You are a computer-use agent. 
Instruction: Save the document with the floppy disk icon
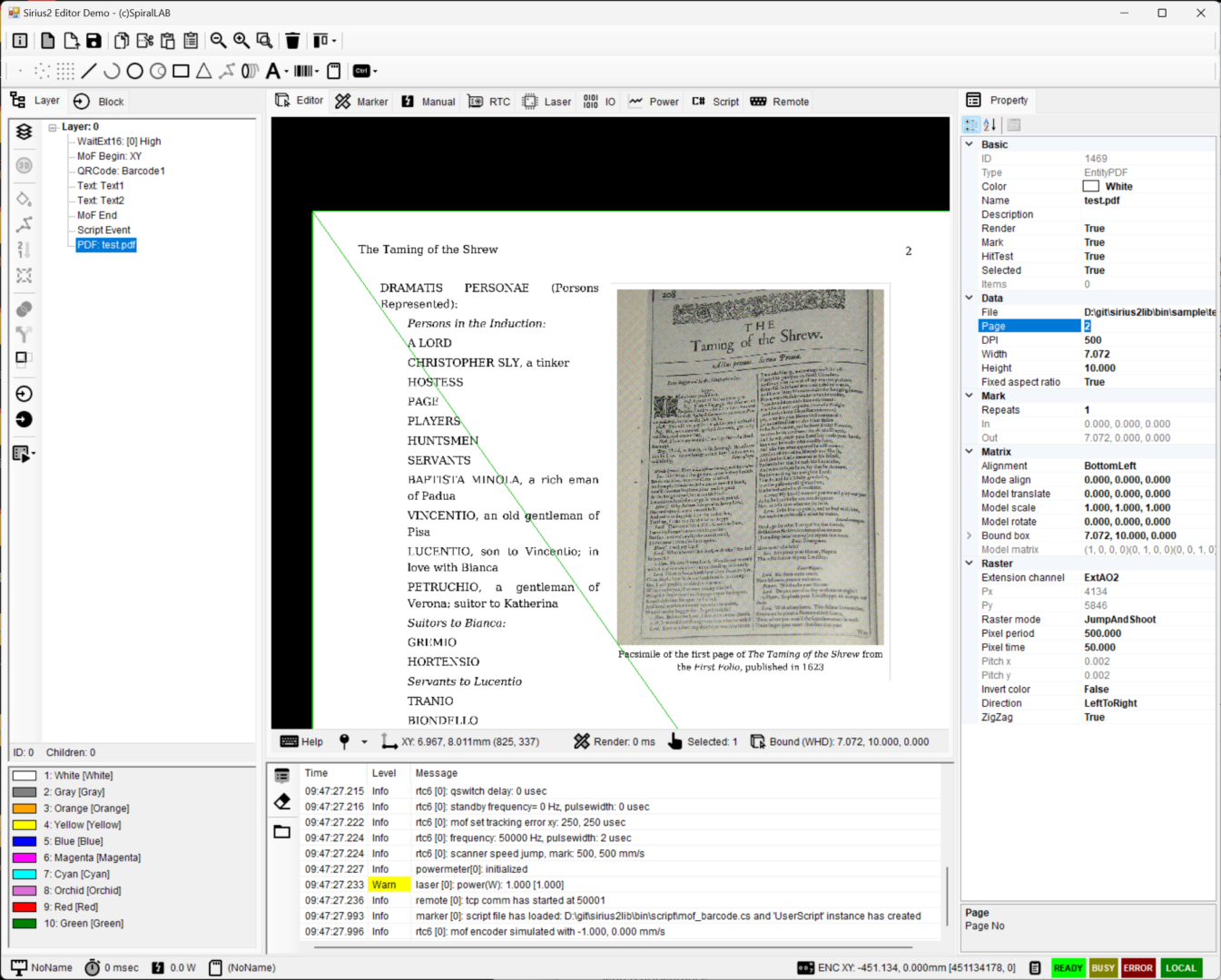click(94, 41)
